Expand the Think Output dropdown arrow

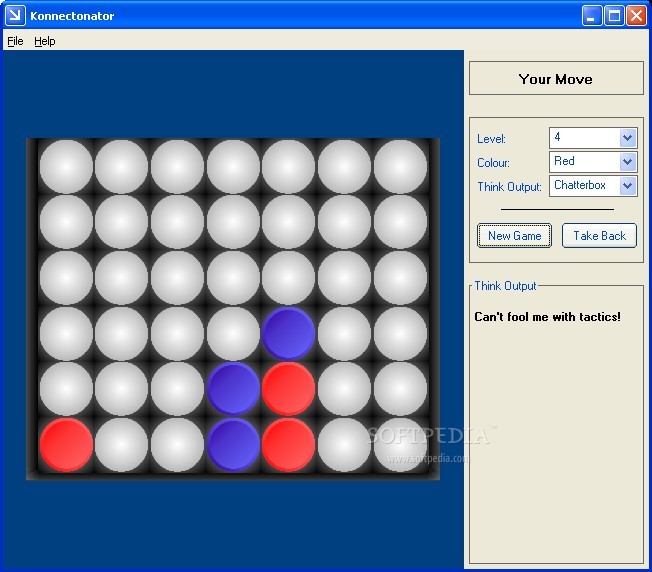tap(627, 186)
